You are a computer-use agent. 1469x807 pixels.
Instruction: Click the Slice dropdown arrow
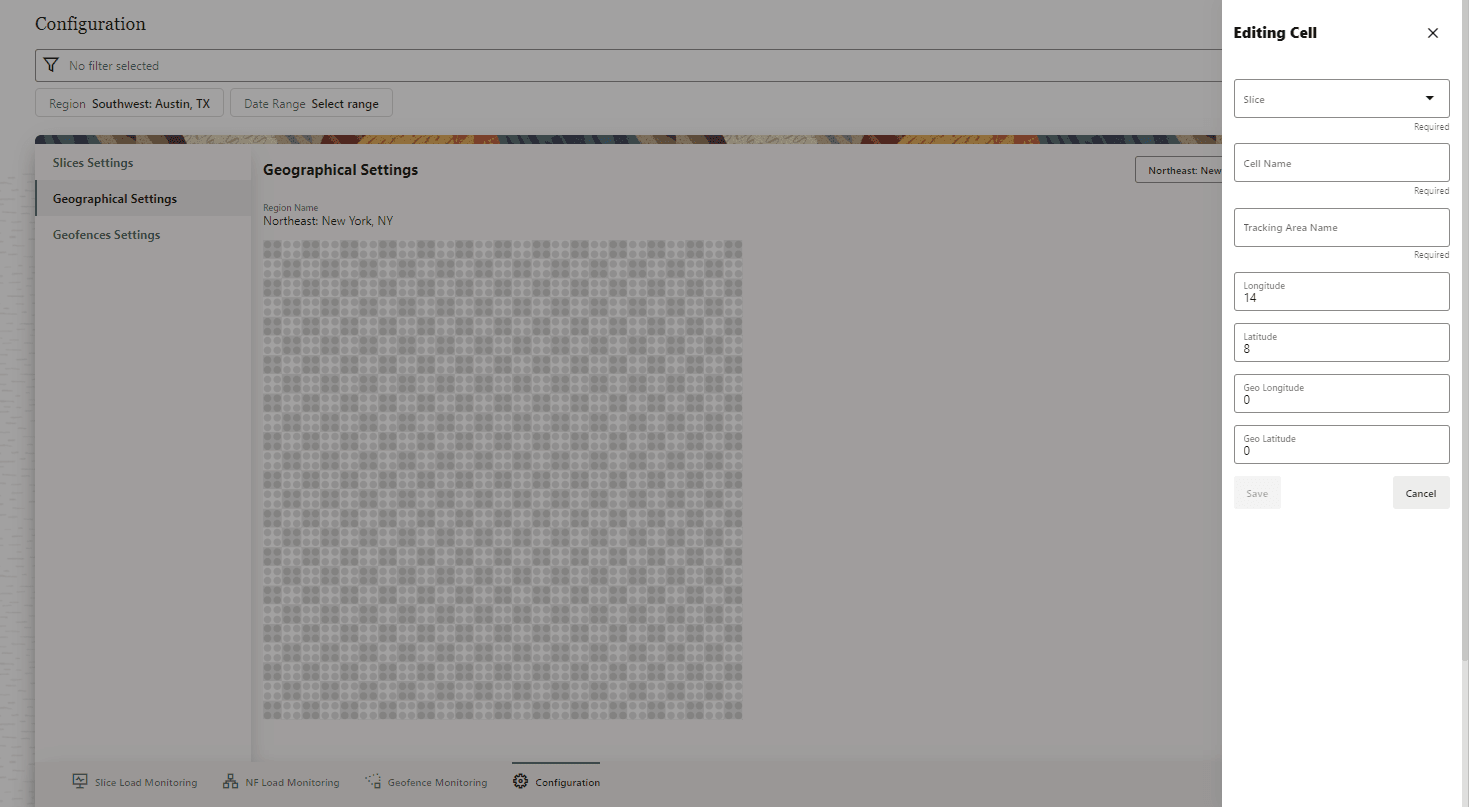pos(1429,98)
